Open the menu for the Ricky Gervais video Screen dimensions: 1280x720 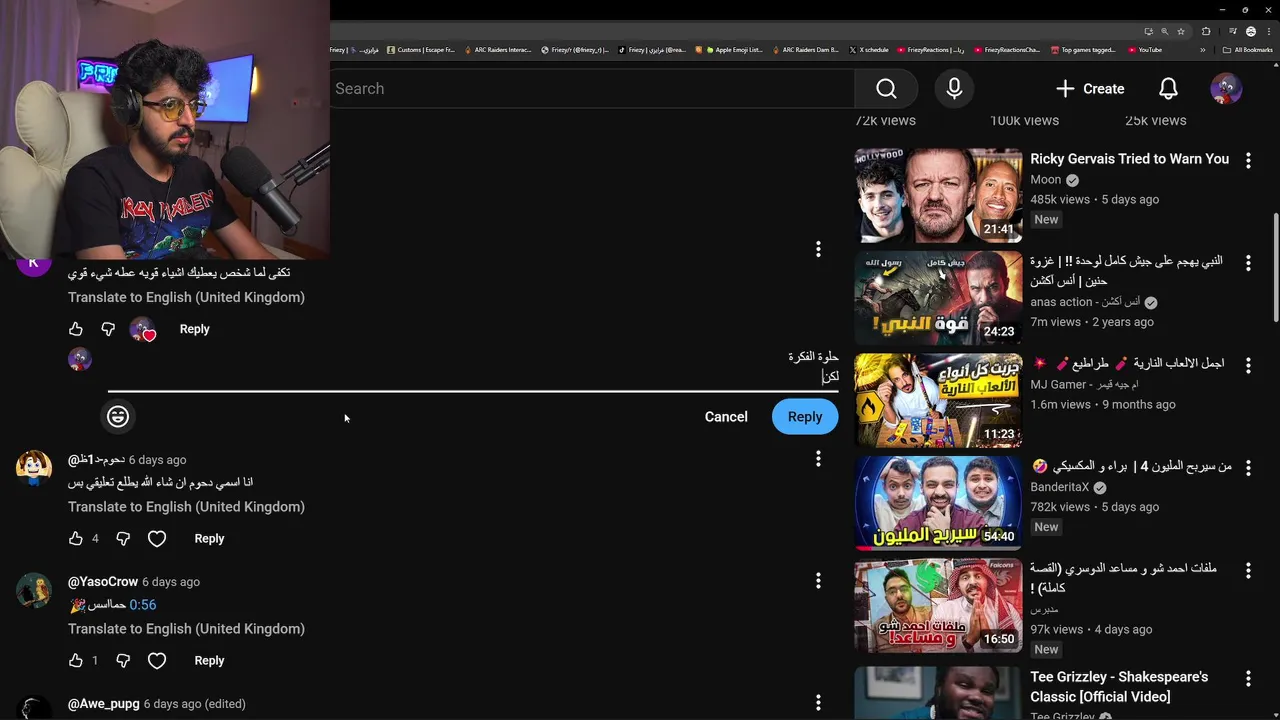(x=1248, y=160)
